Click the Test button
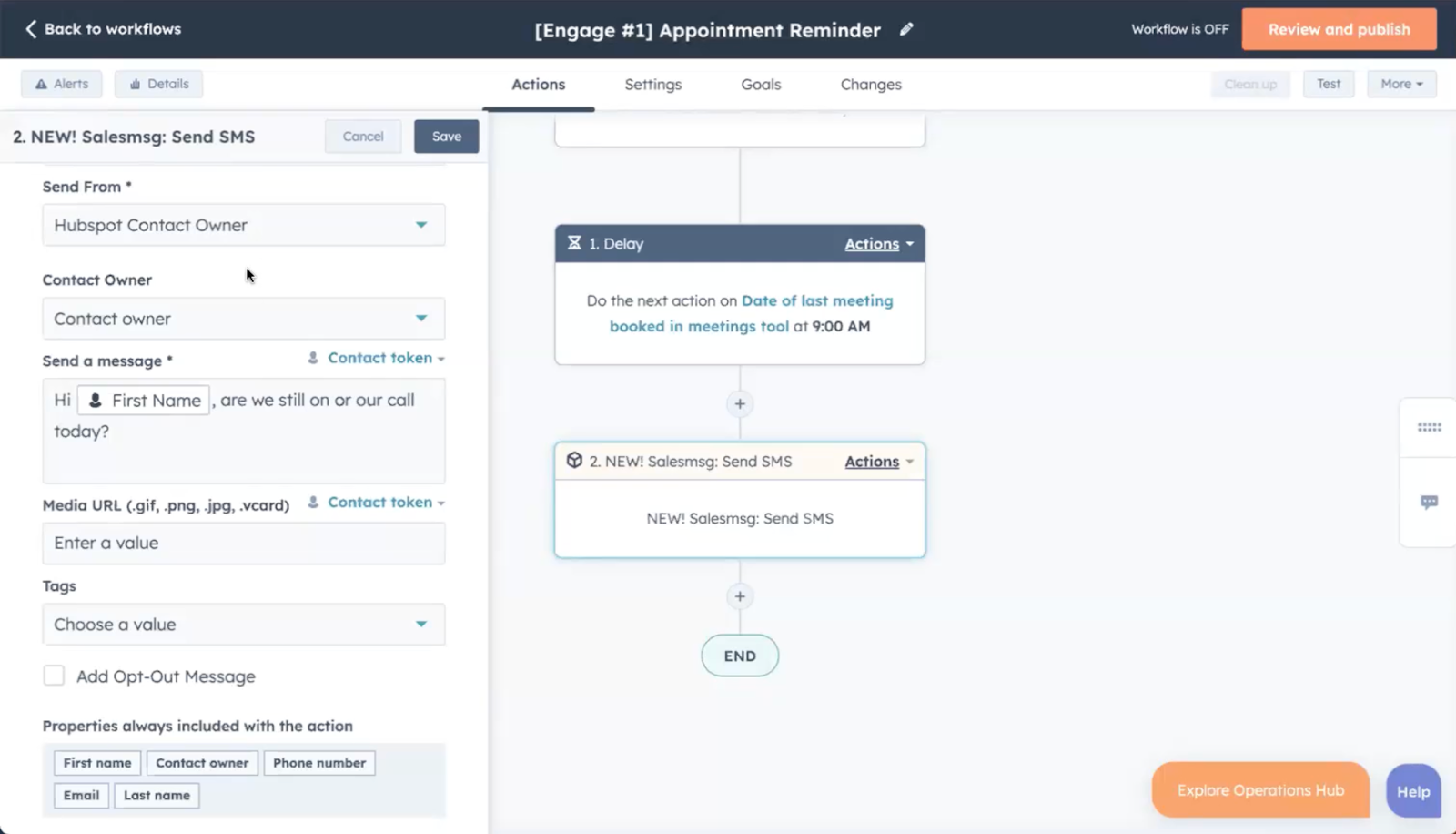The width and height of the screenshot is (1456, 834). click(x=1329, y=84)
